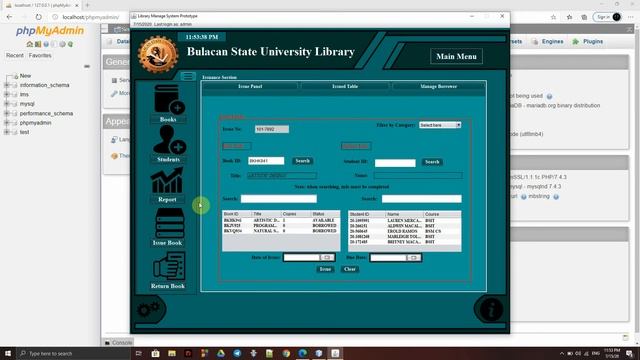Open Telegram from the taskbar
Viewport: 640px width, 360px height.
237,353
